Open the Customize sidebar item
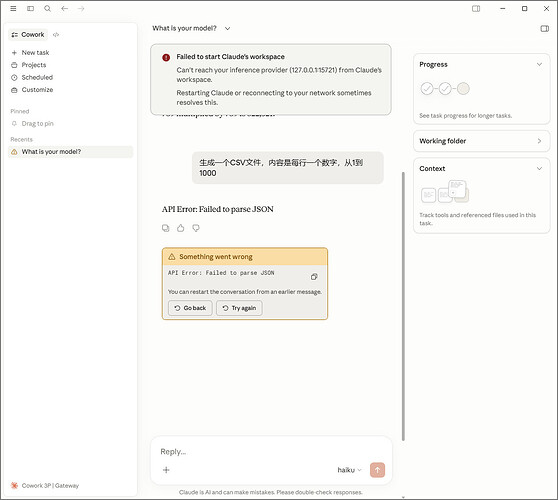 pos(37,90)
